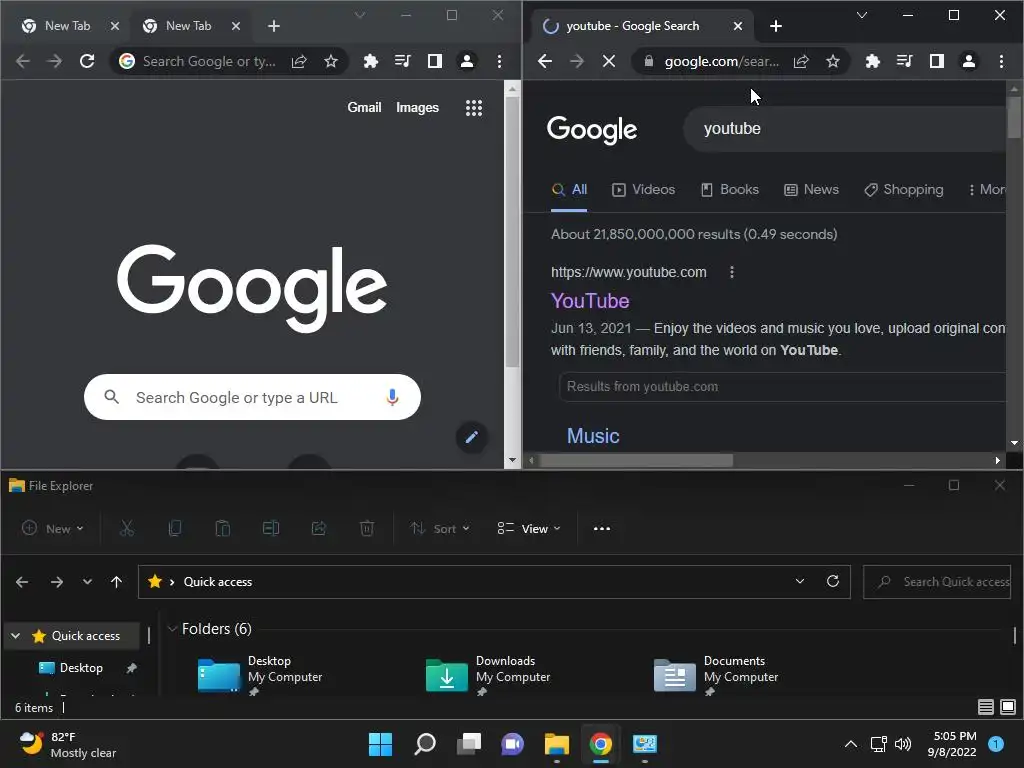
Task: Open profile avatar in right Chrome window
Action: point(968,61)
